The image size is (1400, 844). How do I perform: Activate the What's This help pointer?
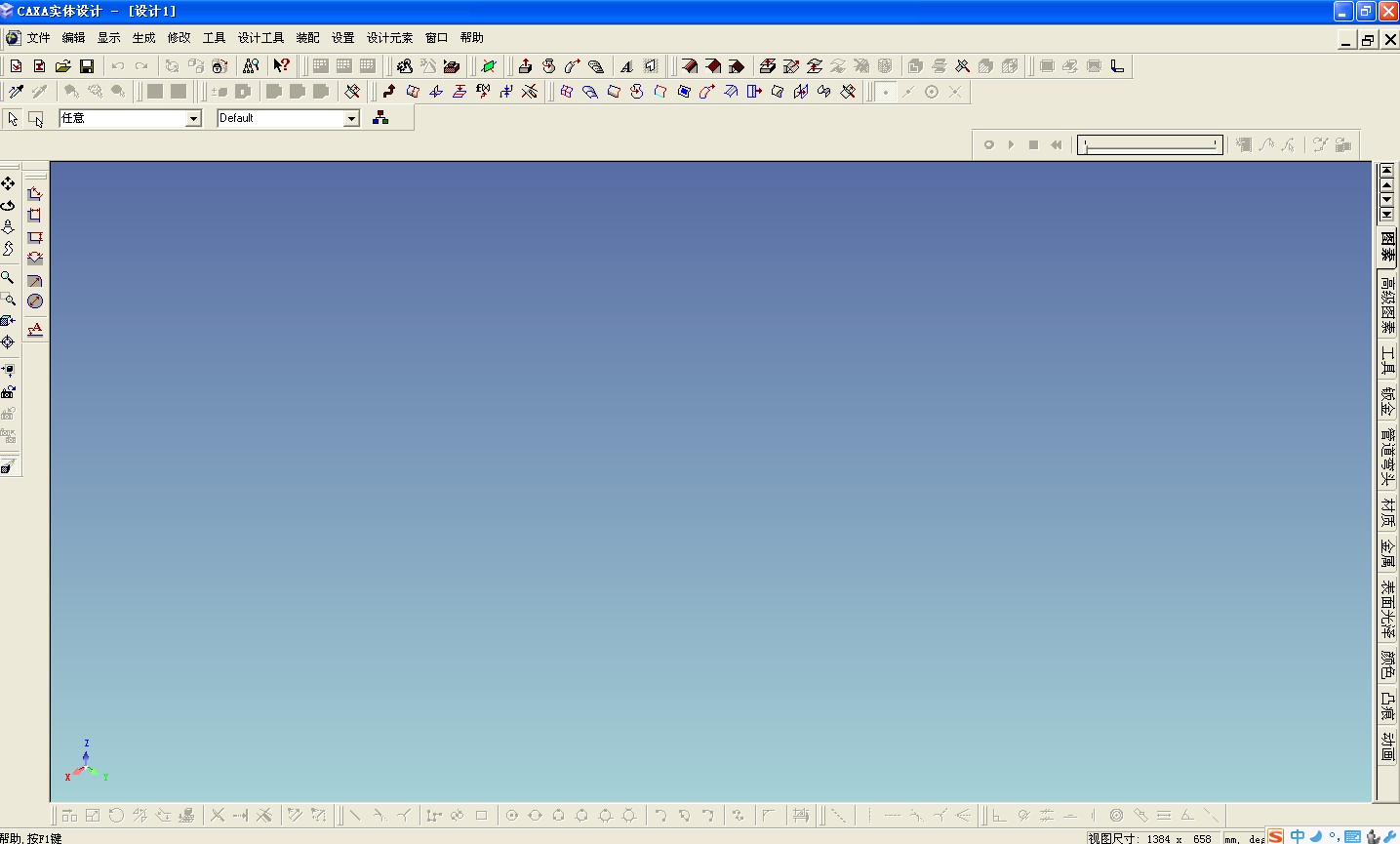click(x=281, y=66)
